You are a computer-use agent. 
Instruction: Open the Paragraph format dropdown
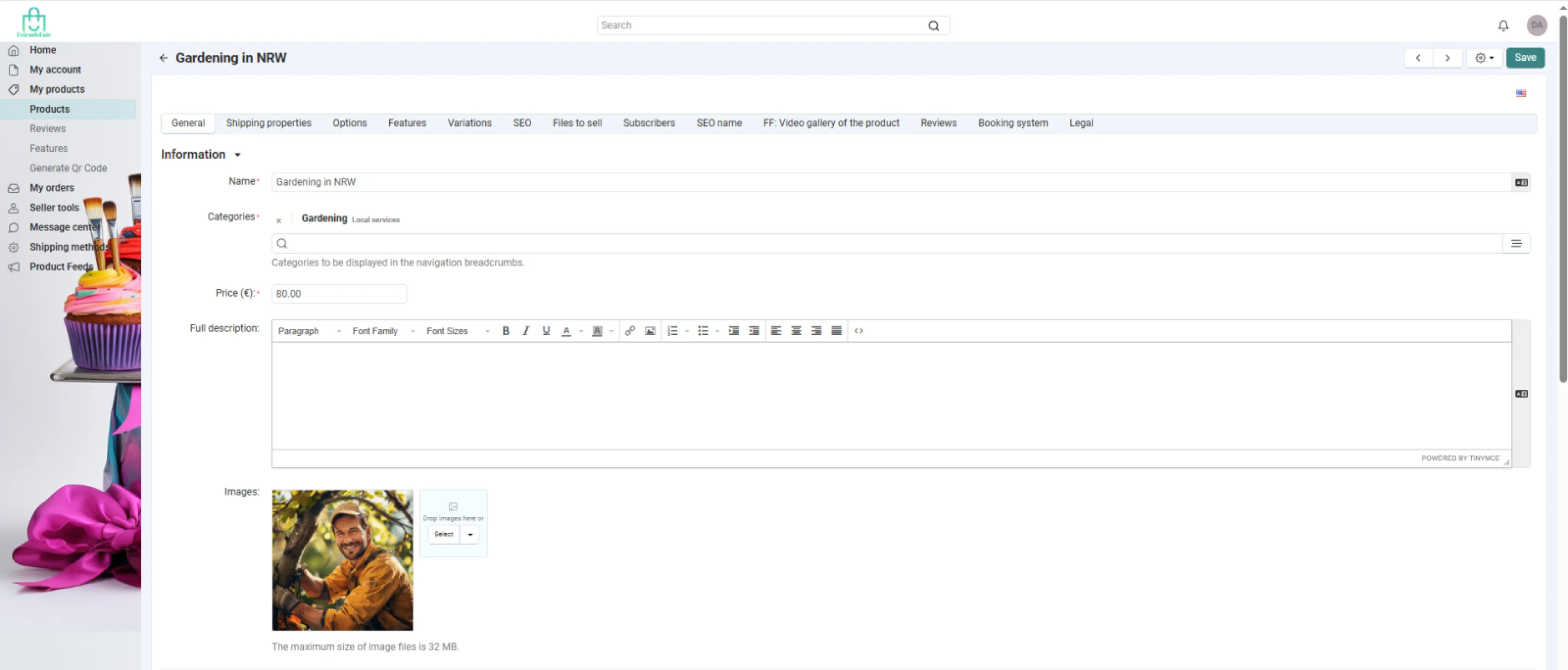point(309,331)
